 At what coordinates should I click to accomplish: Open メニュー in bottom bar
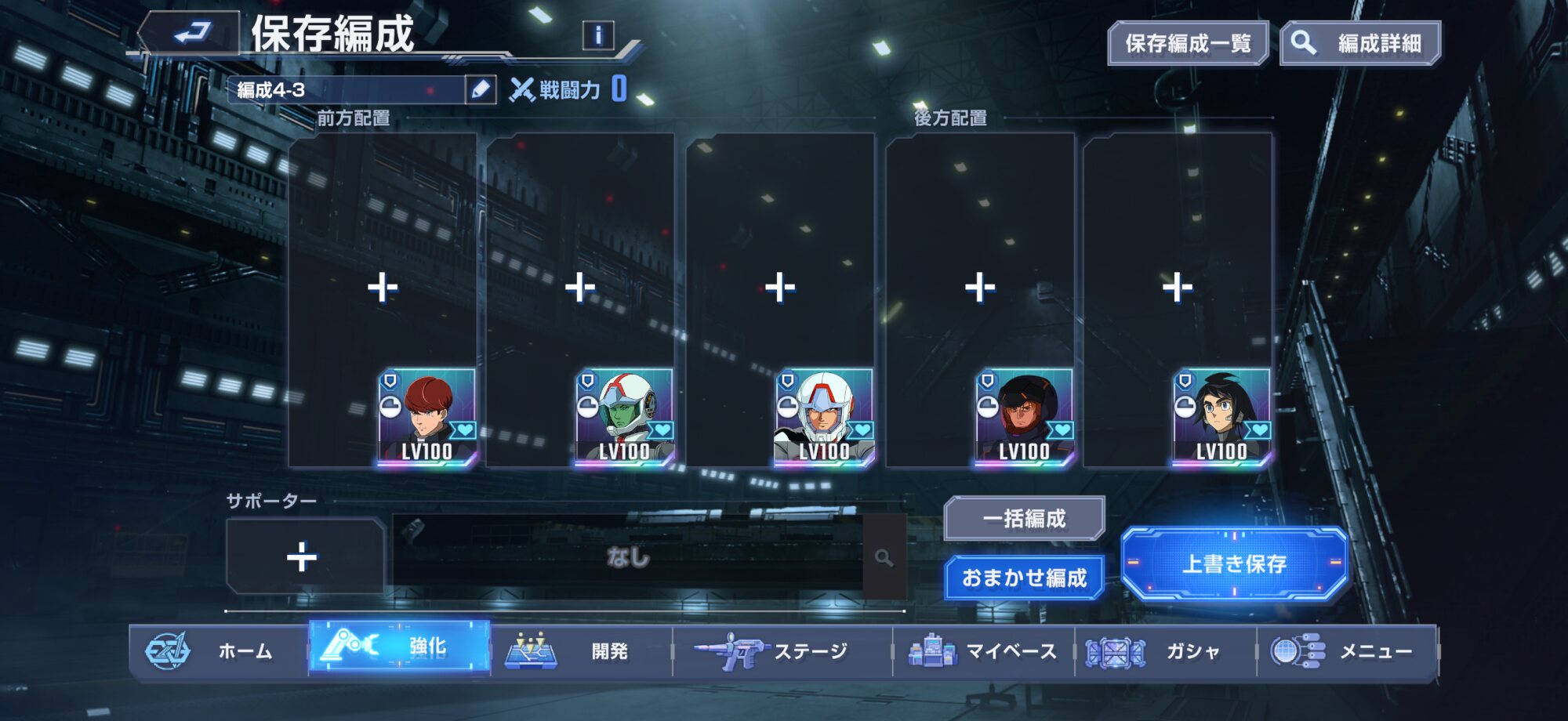click(x=1347, y=650)
